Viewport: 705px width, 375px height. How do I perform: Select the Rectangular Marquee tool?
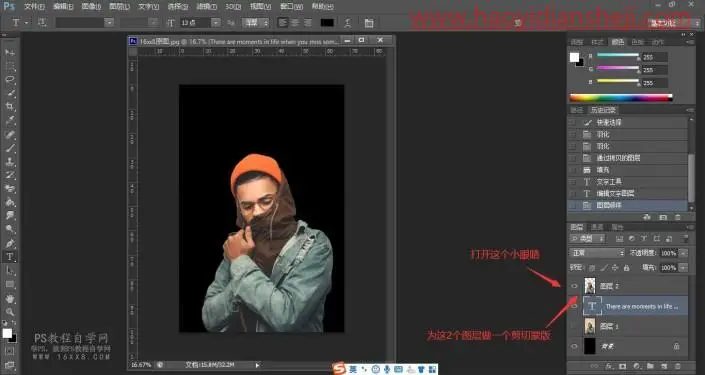click(10, 67)
